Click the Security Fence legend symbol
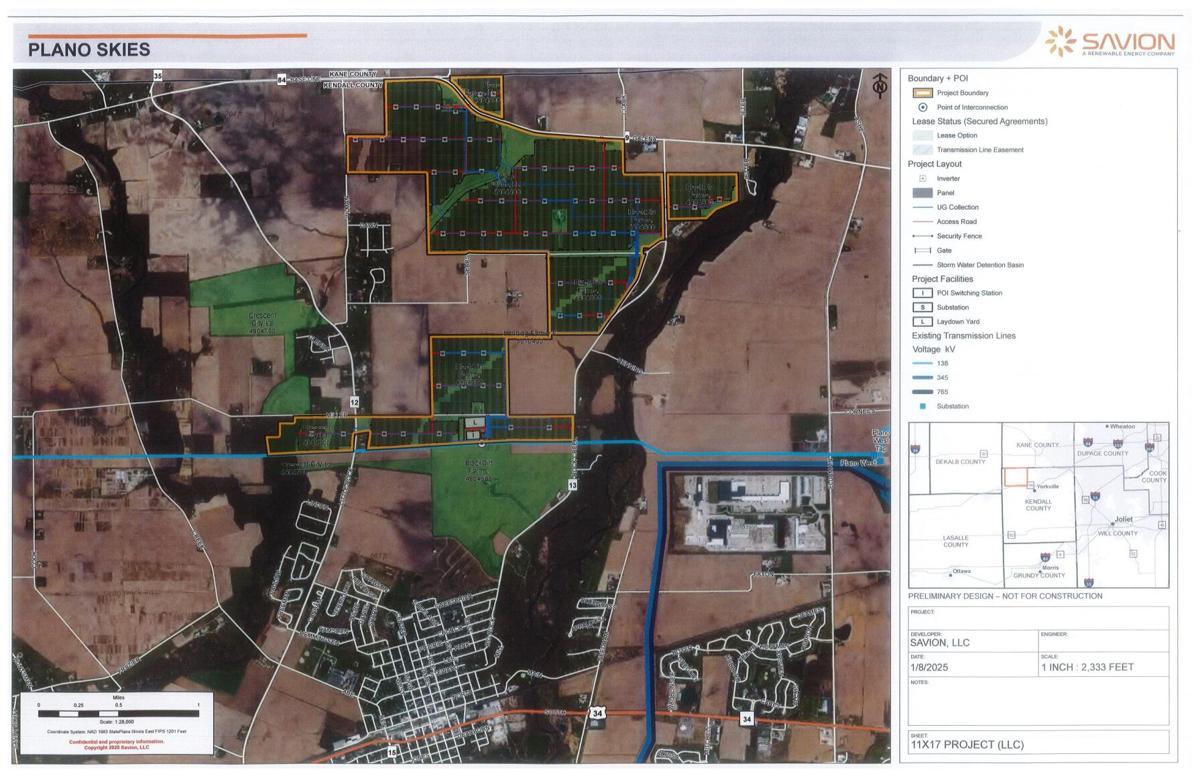This screenshot has width=1200, height=776. point(922,236)
